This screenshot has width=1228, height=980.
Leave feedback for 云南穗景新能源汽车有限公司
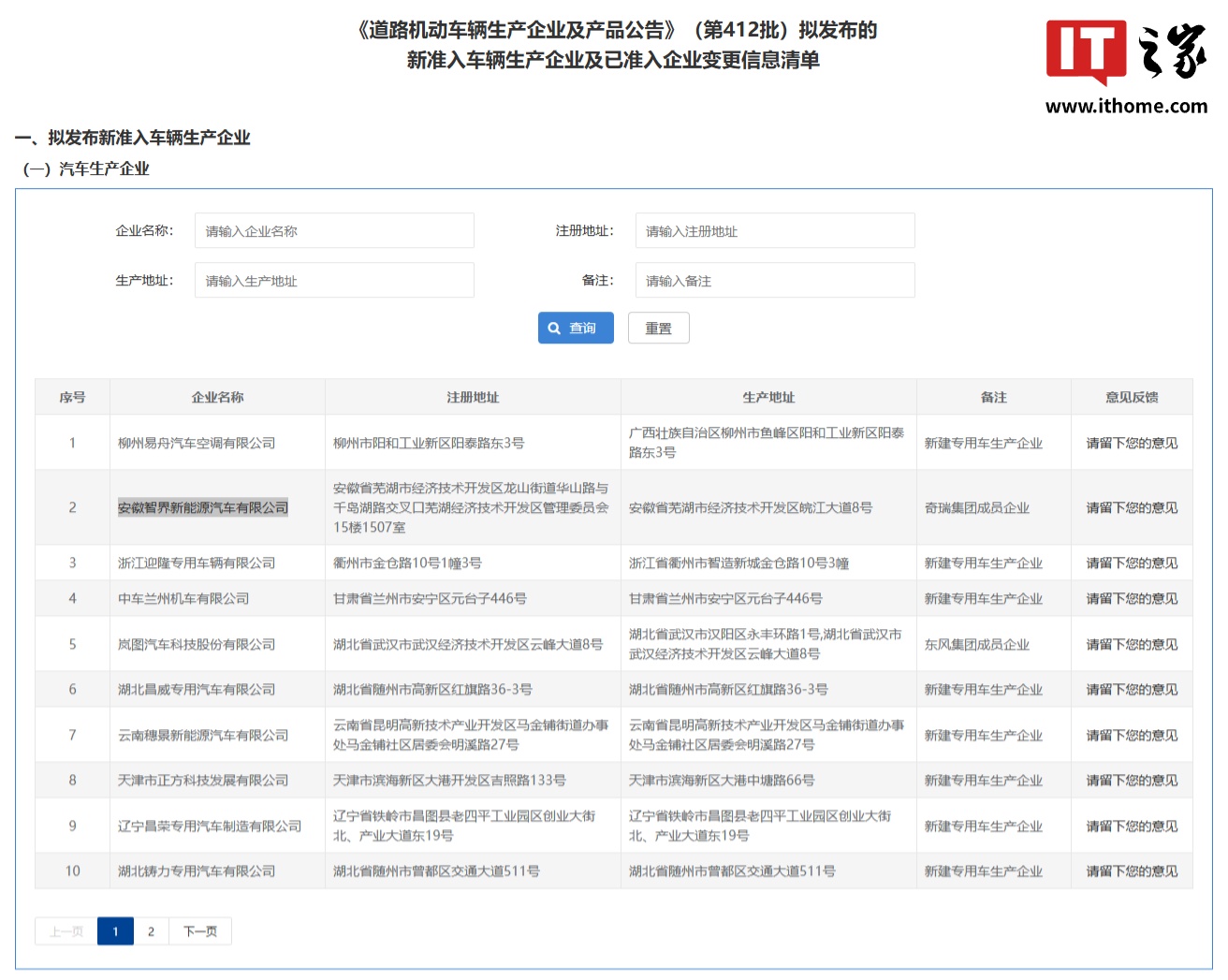(1132, 736)
